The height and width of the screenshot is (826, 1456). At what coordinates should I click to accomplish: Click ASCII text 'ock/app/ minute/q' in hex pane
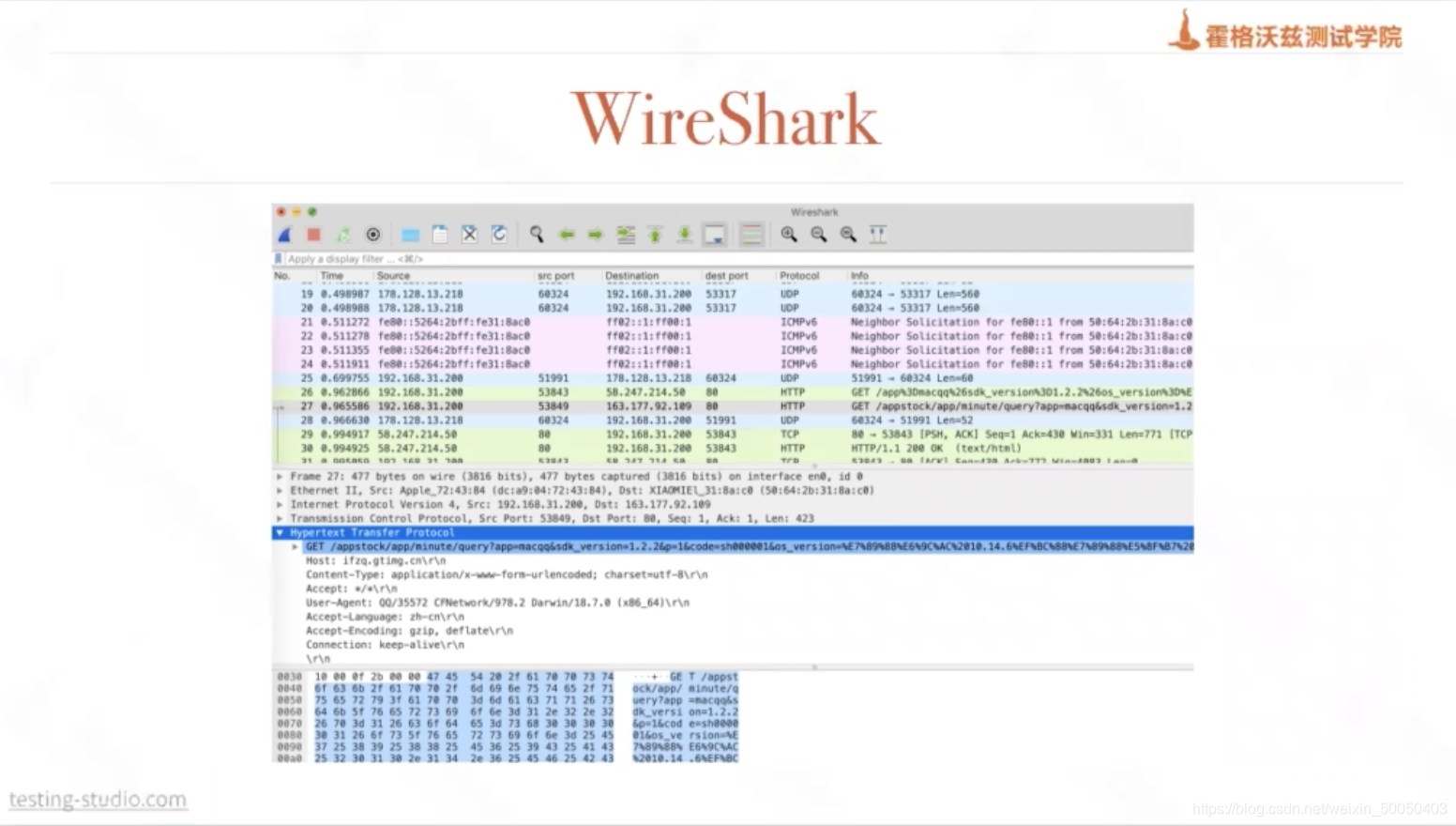pos(685,688)
